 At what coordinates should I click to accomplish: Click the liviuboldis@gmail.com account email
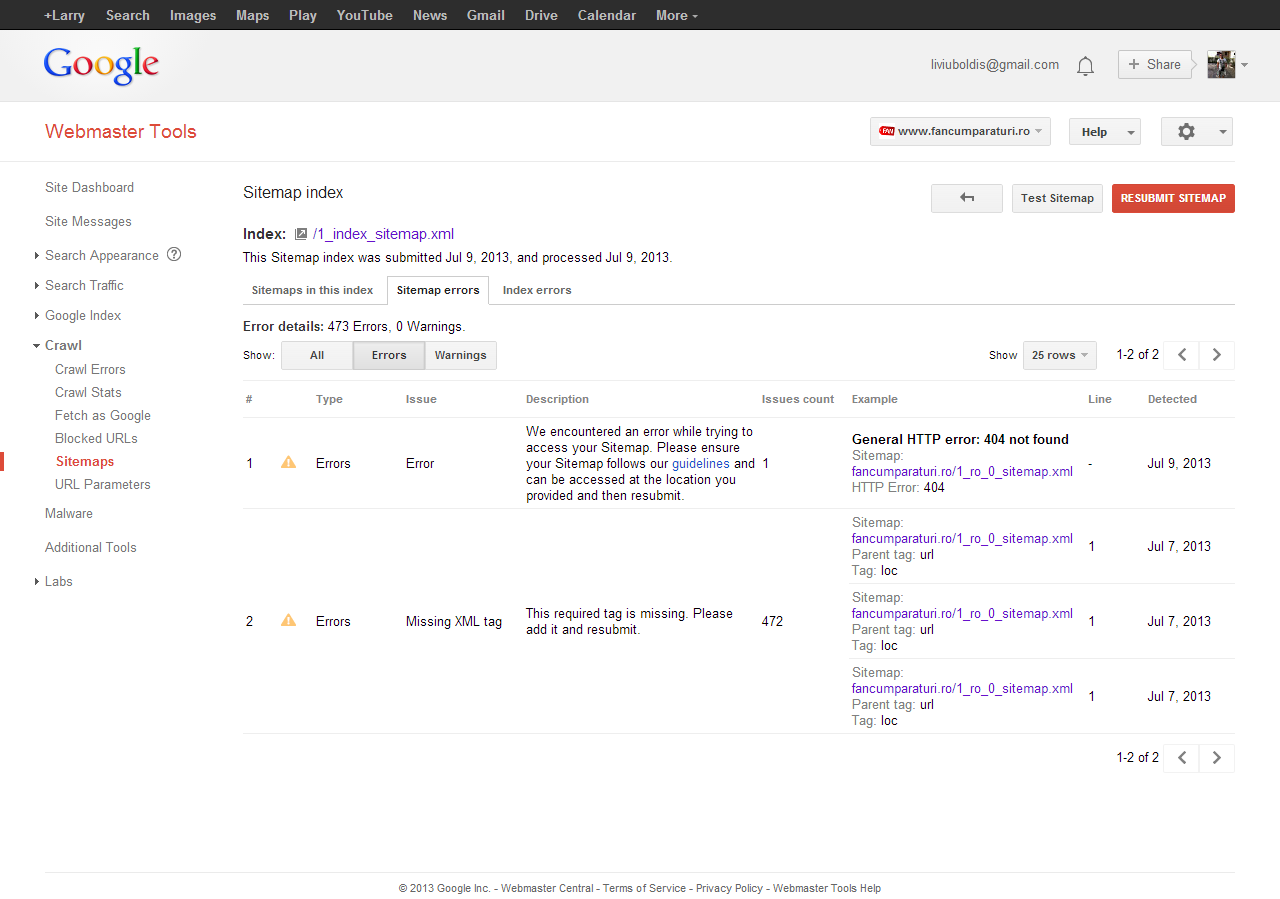pos(994,65)
